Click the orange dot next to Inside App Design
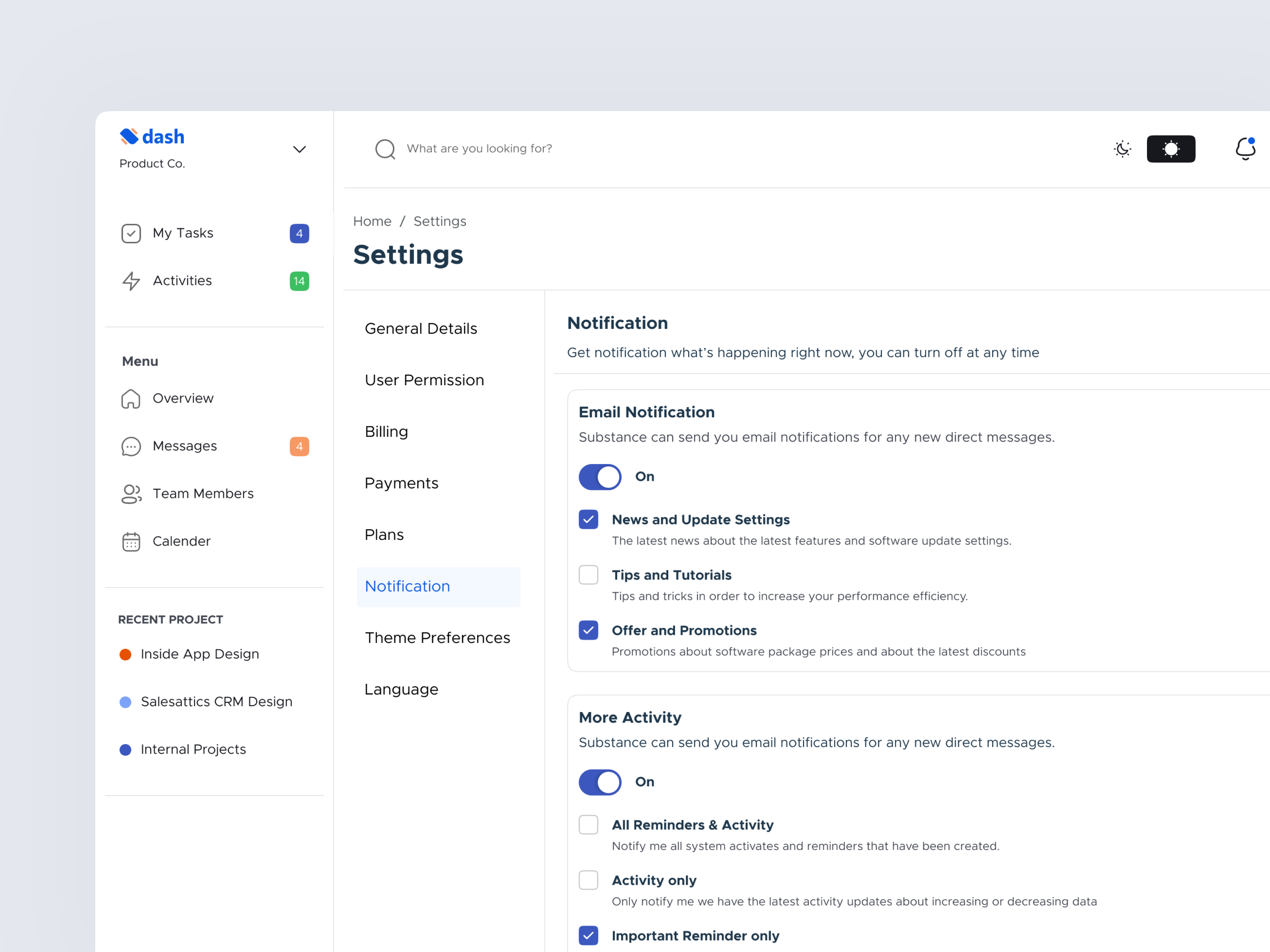The image size is (1270, 952). (126, 654)
